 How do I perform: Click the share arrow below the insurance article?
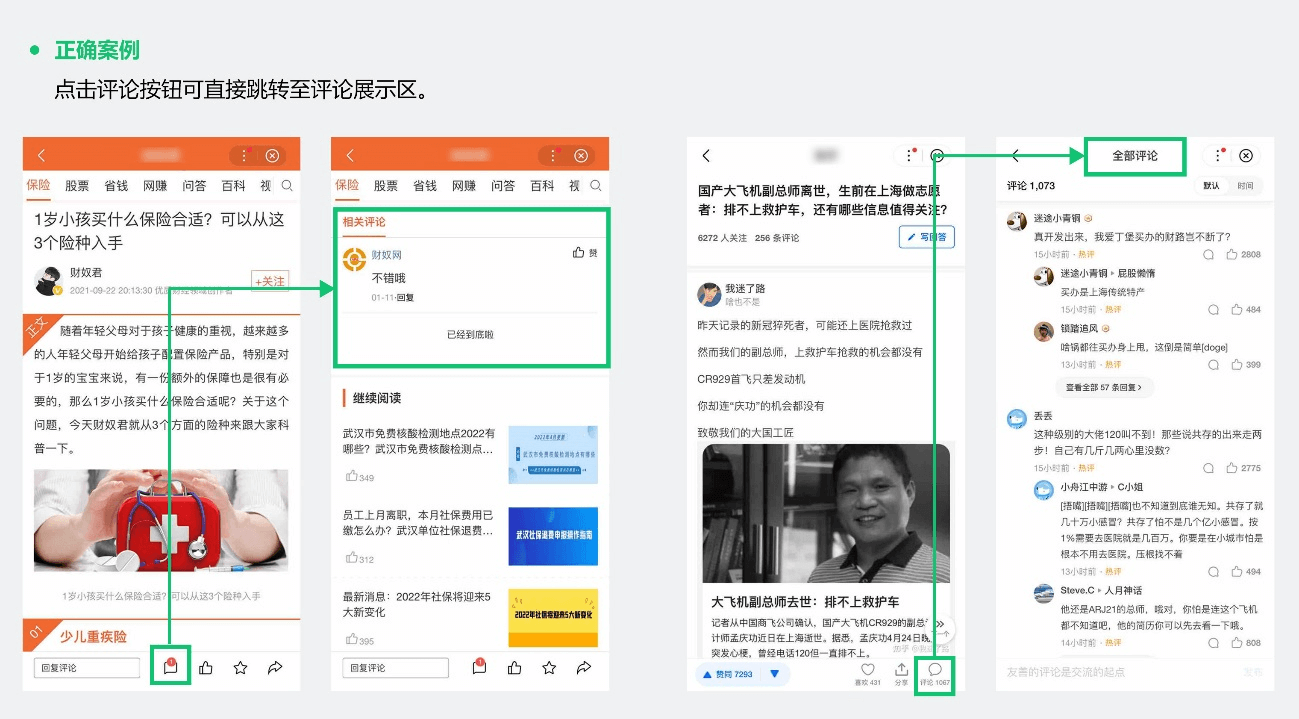pos(275,667)
